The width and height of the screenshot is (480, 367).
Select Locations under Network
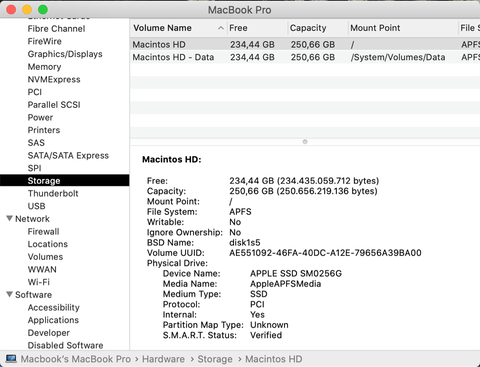coord(48,244)
